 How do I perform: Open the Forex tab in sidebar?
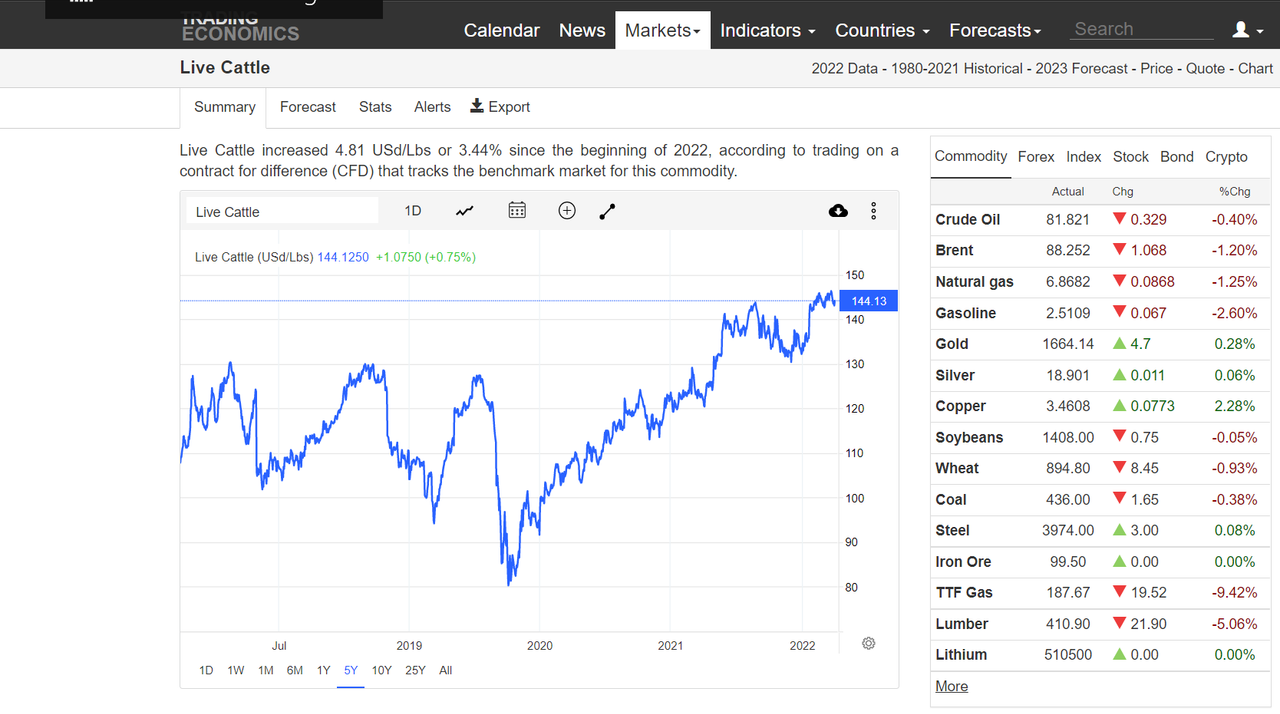click(x=1036, y=156)
